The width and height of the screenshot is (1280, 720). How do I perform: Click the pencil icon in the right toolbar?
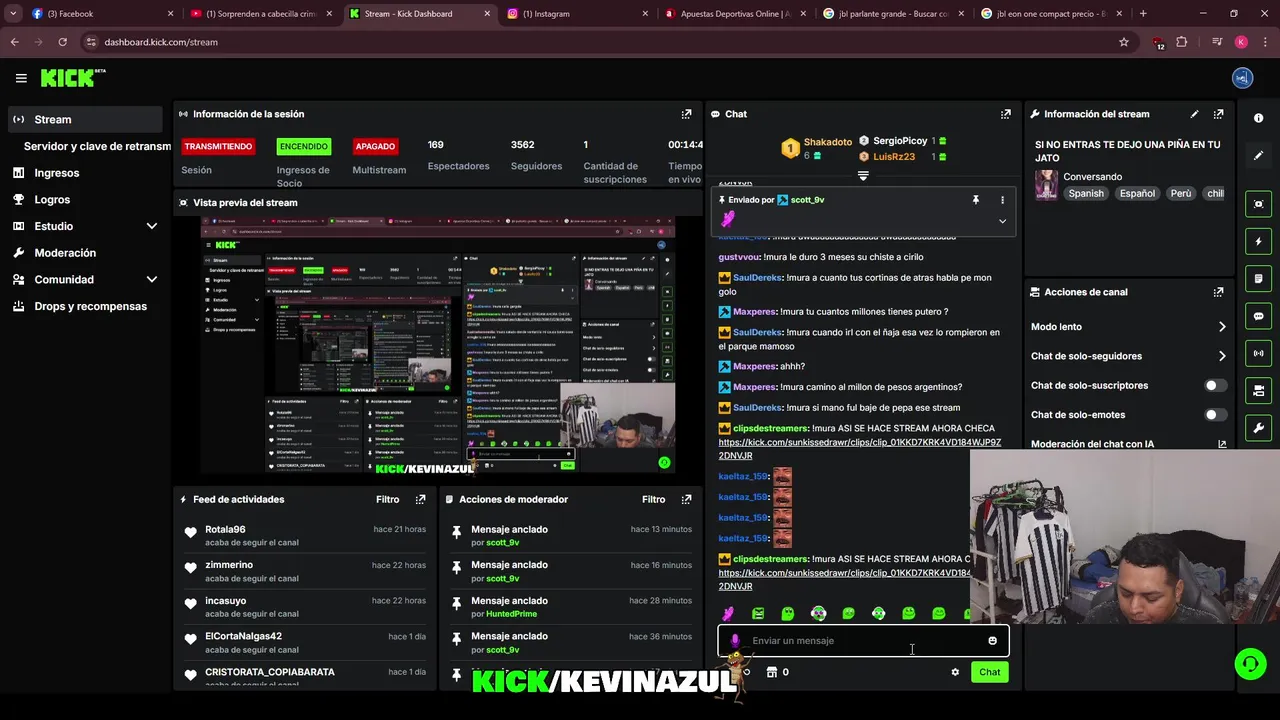coord(1258,156)
